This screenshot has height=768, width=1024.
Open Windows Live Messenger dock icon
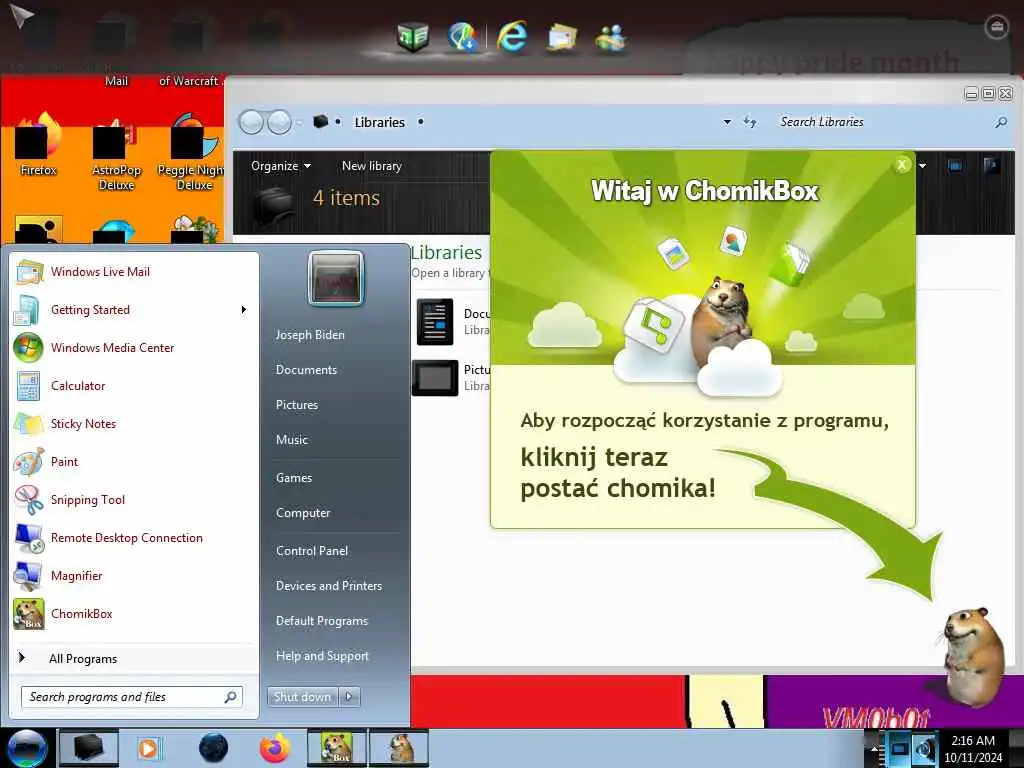coord(611,37)
